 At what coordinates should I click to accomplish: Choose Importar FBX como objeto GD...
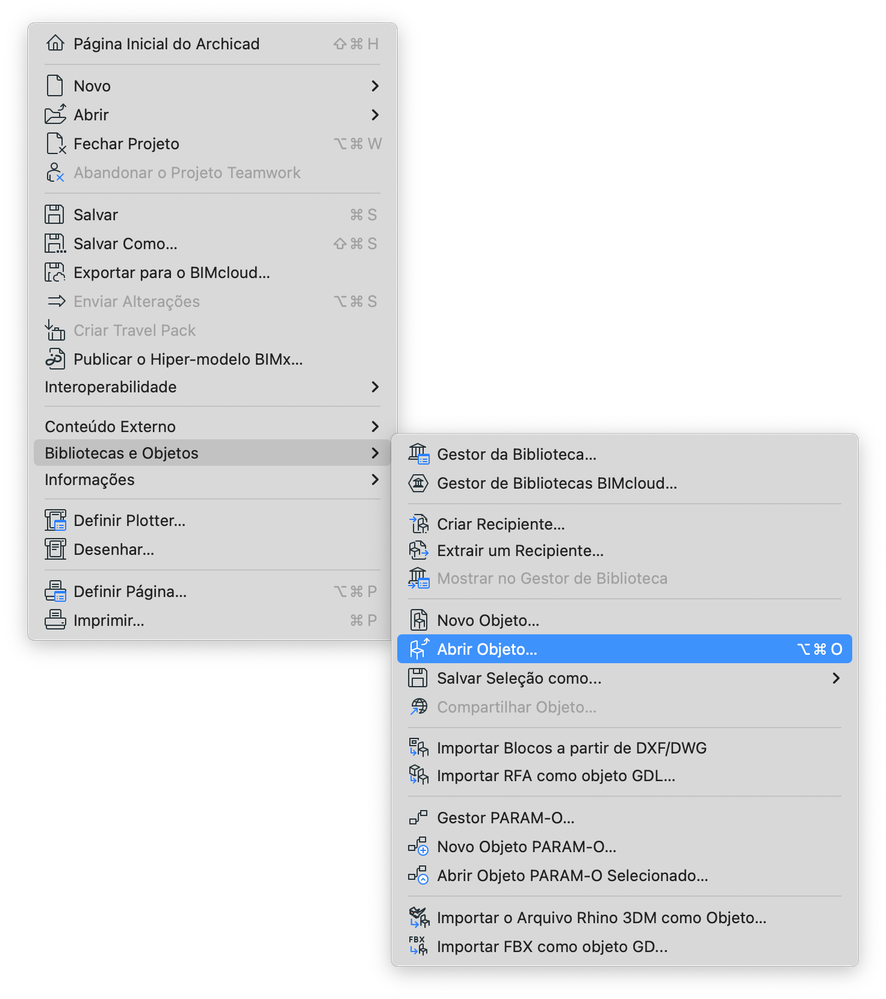click(x=624, y=945)
